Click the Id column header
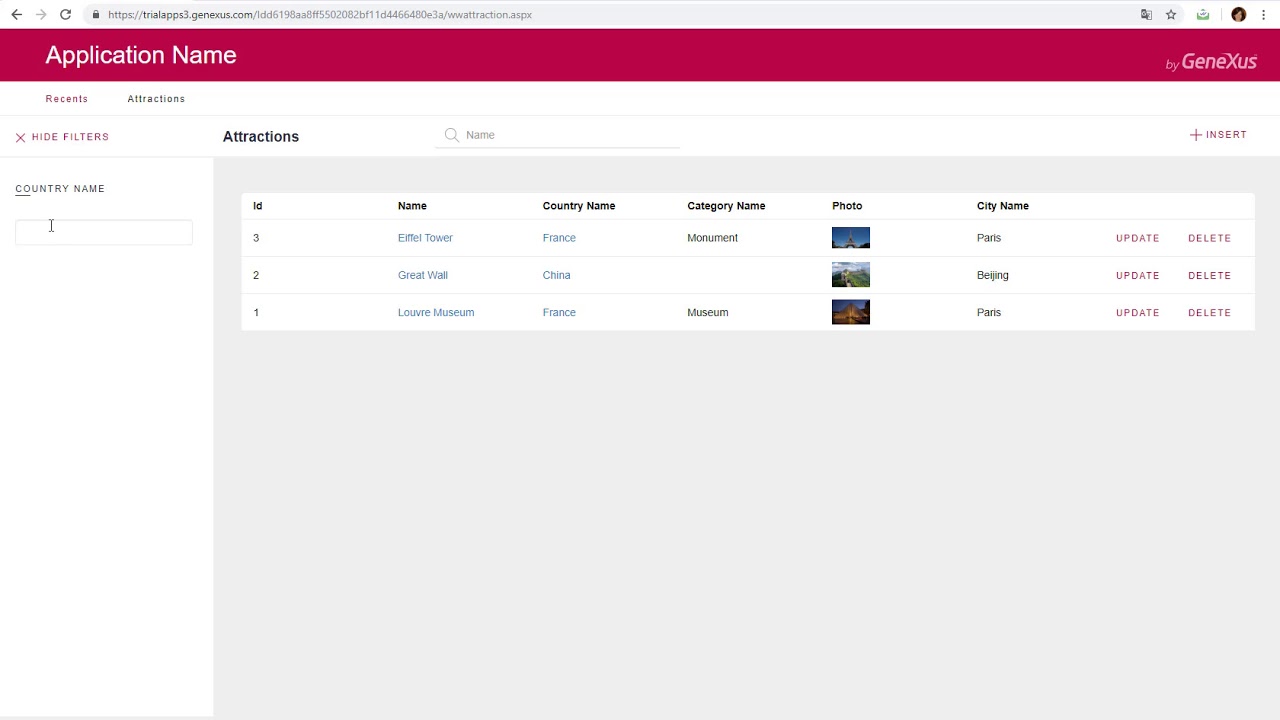The height and width of the screenshot is (720, 1280). point(258,206)
